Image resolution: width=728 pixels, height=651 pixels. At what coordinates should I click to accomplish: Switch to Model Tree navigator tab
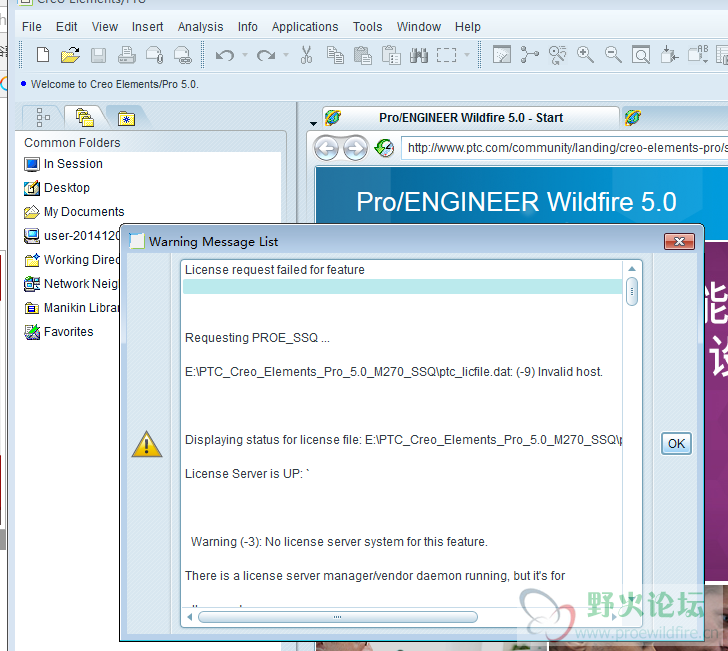[43, 117]
